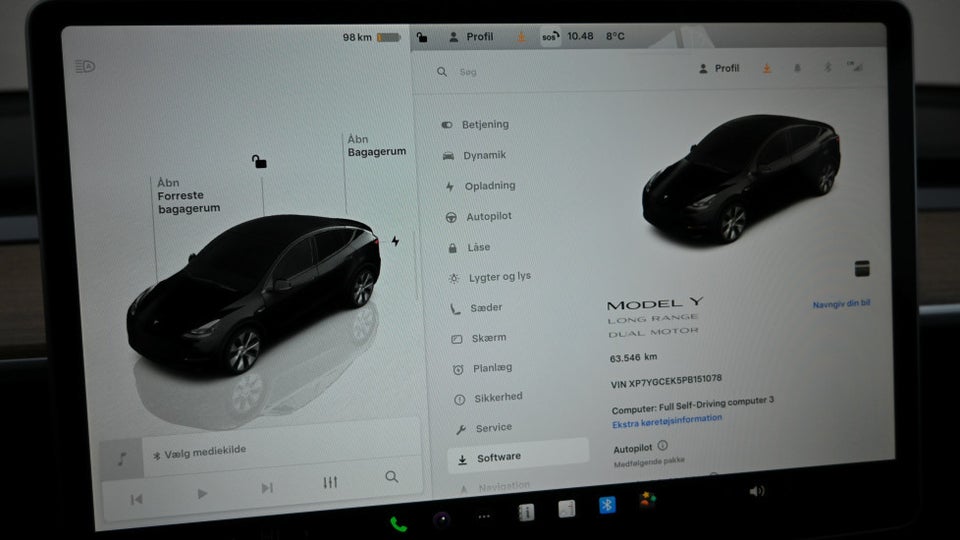Viewport: 960px width, 540px height.
Task: Search media with the magnifier icon
Action: click(392, 476)
